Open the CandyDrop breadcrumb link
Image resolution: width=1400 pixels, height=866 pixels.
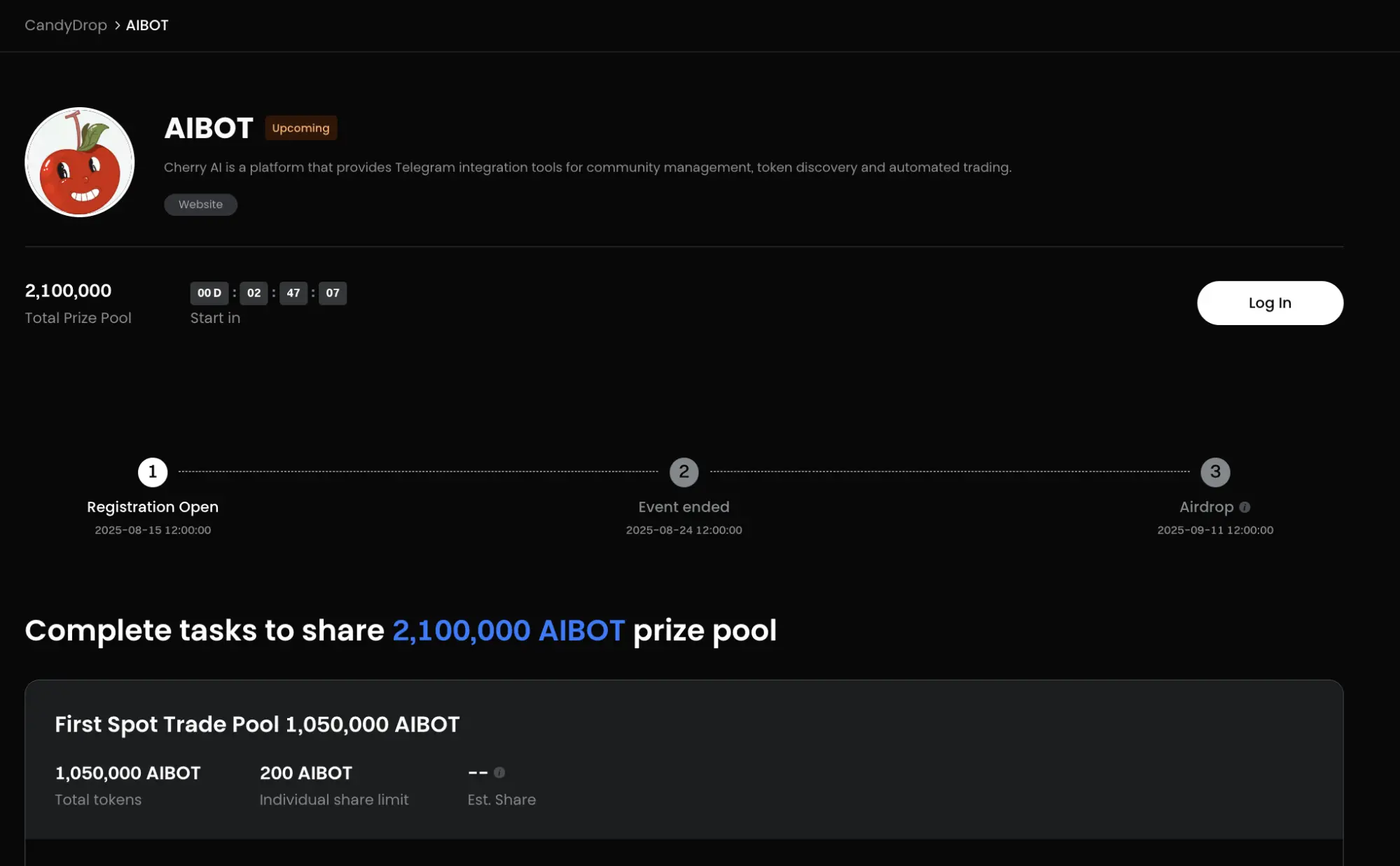[66, 25]
